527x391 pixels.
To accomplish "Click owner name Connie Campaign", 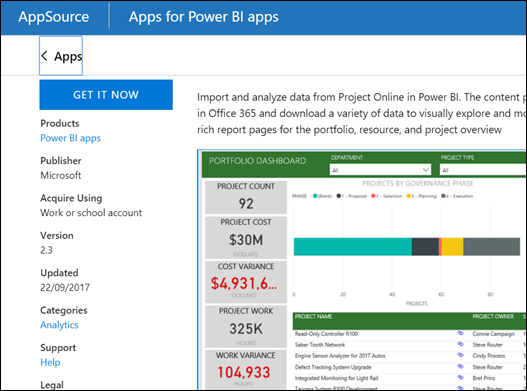I will [493, 334].
